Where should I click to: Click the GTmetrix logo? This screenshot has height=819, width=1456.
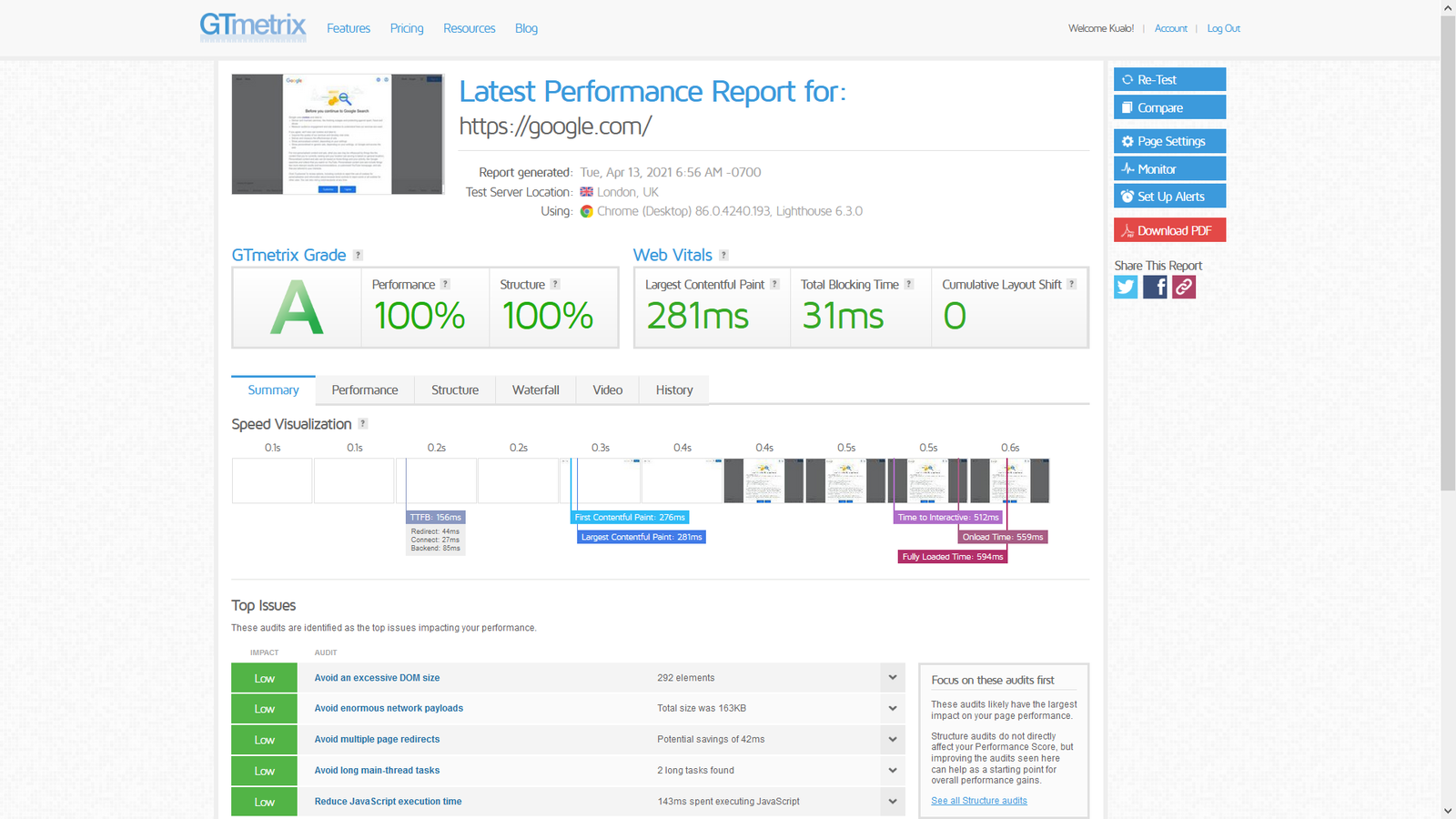[252, 25]
